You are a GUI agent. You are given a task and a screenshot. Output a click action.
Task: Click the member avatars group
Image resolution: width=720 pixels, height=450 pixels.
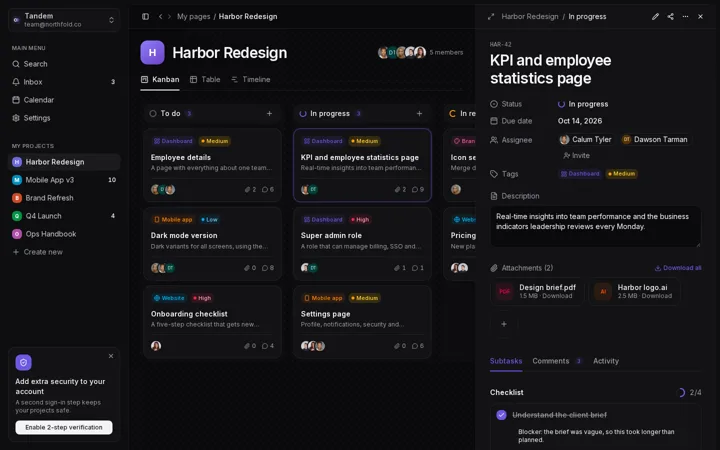pyautogui.click(x=402, y=52)
